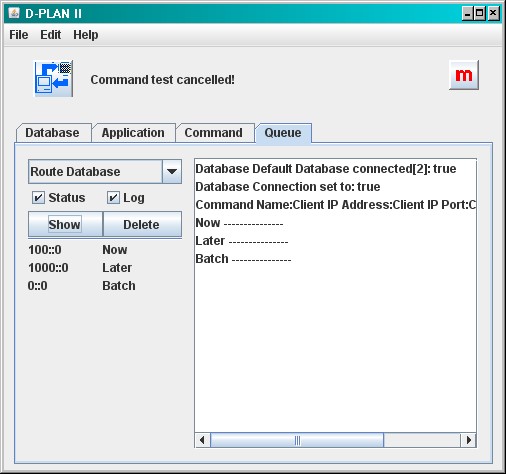Minimize the D-PLAN II window
This screenshot has height=474, width=506.
coord(467,14)
